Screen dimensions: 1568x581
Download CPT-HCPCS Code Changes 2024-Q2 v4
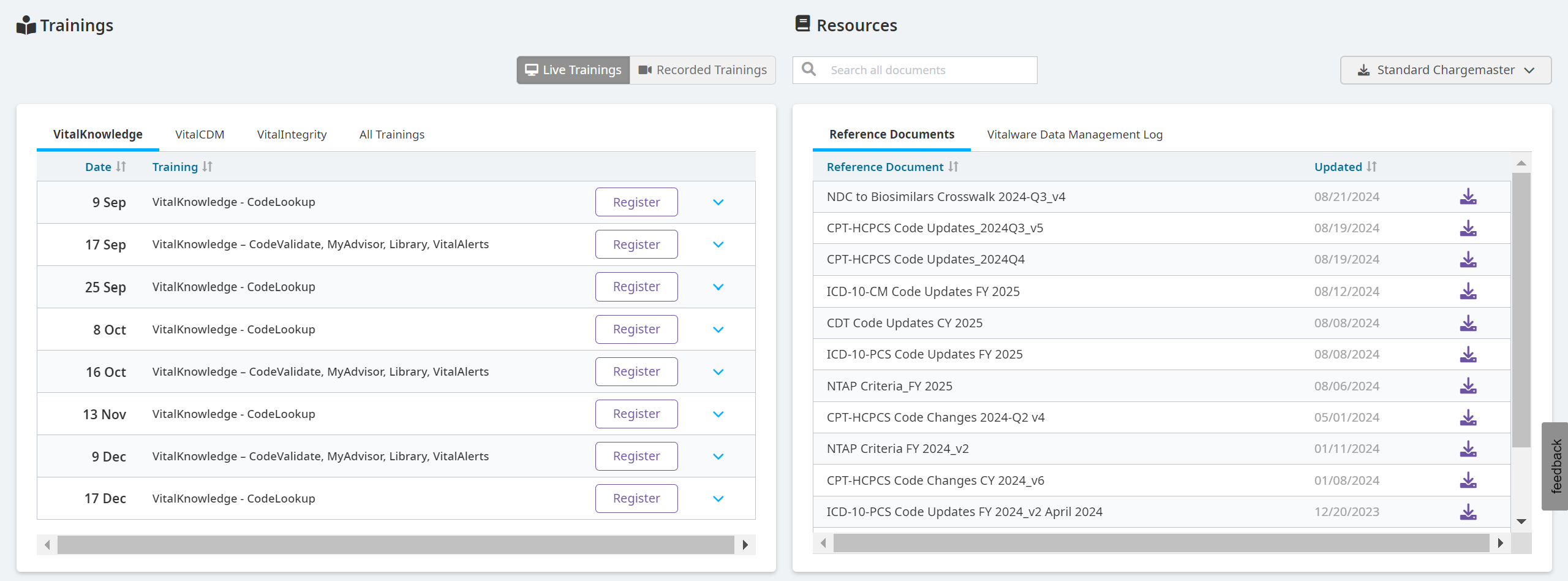[x=1468, y=418]
